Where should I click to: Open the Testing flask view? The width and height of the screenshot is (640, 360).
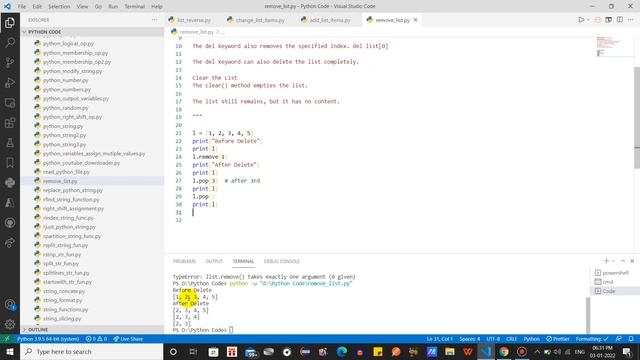pos(10,142)
